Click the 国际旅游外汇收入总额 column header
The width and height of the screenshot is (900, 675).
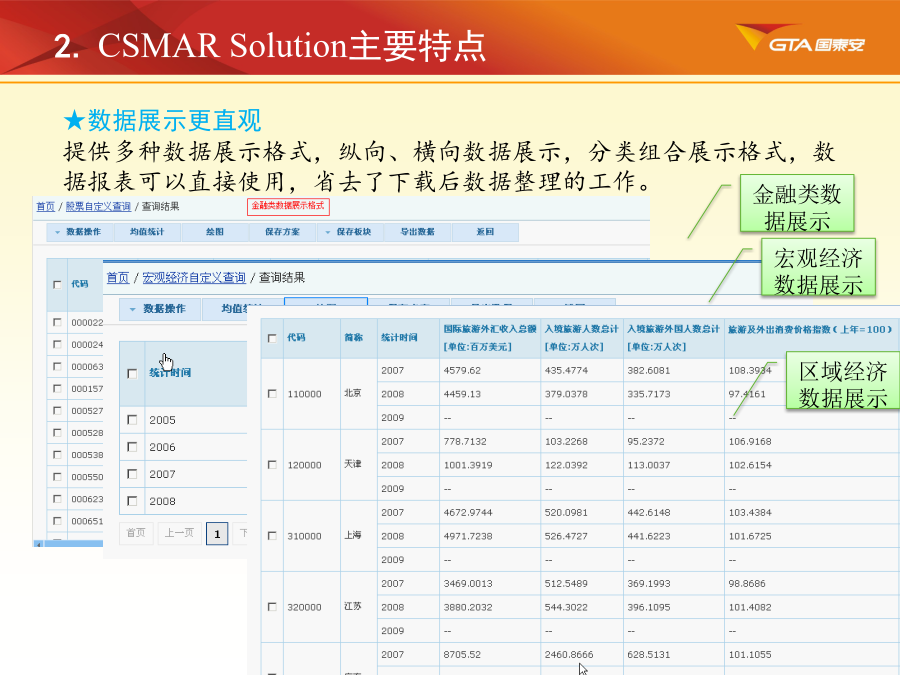coord(490,338)
